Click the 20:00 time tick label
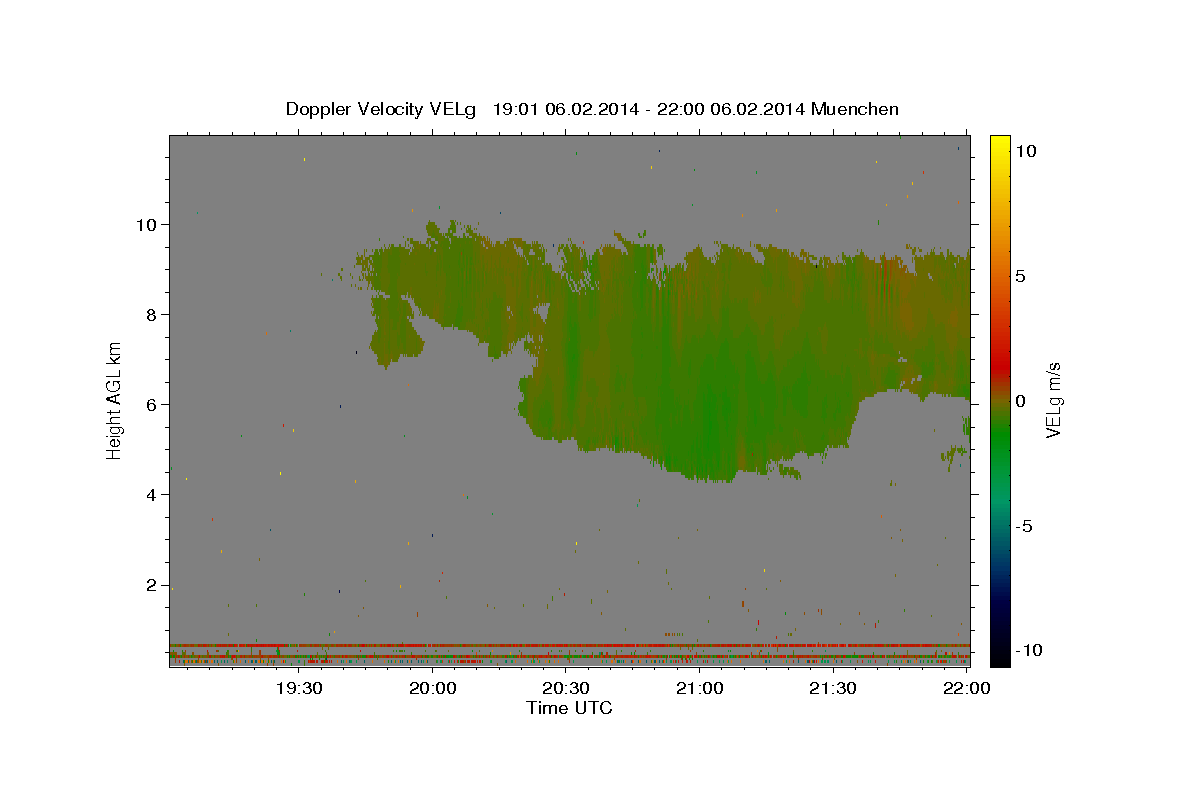 [x=433, y=688]
